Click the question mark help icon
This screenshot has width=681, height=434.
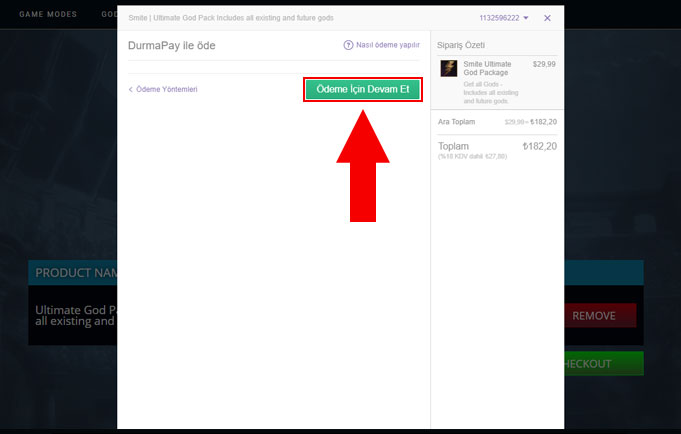point(348,46)
